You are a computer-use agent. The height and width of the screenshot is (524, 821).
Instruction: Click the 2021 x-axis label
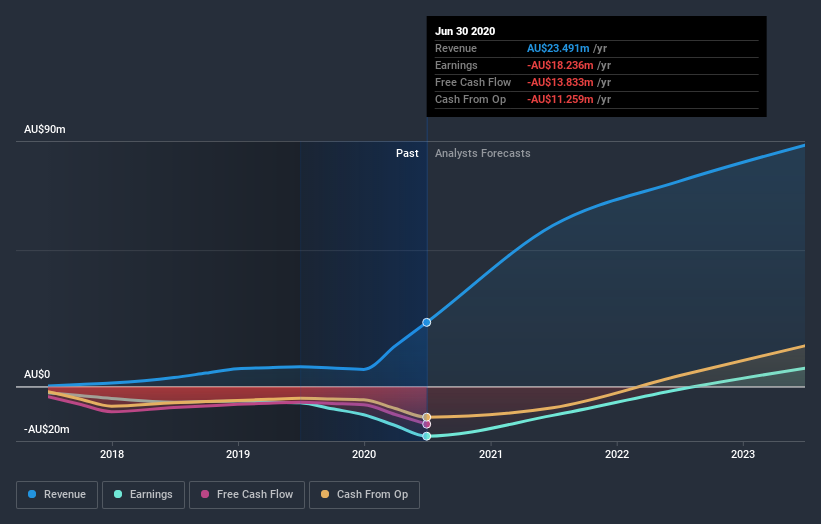[x=491, y=454]
